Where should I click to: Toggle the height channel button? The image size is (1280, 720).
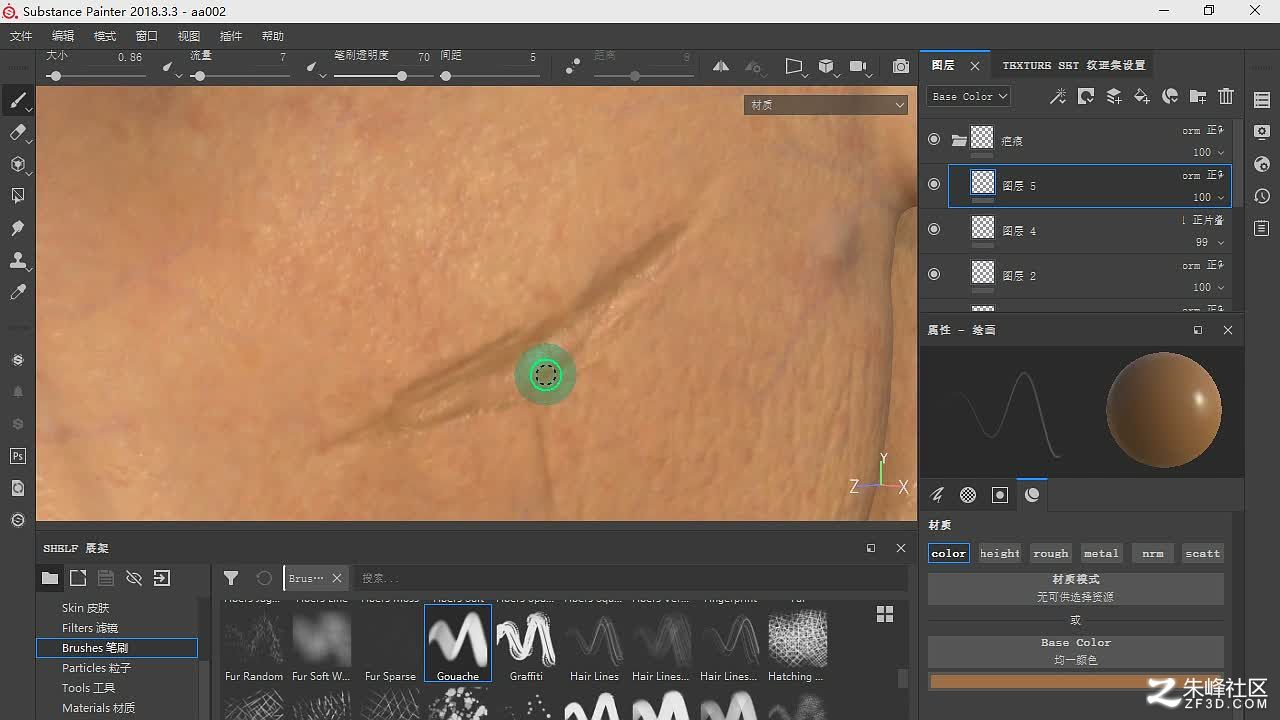pos(1000,553)
